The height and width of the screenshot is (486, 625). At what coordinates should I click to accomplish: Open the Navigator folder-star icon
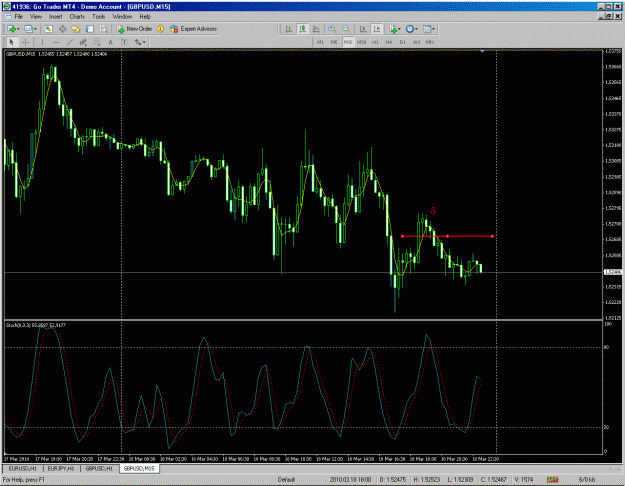click(x=76, y=29)
